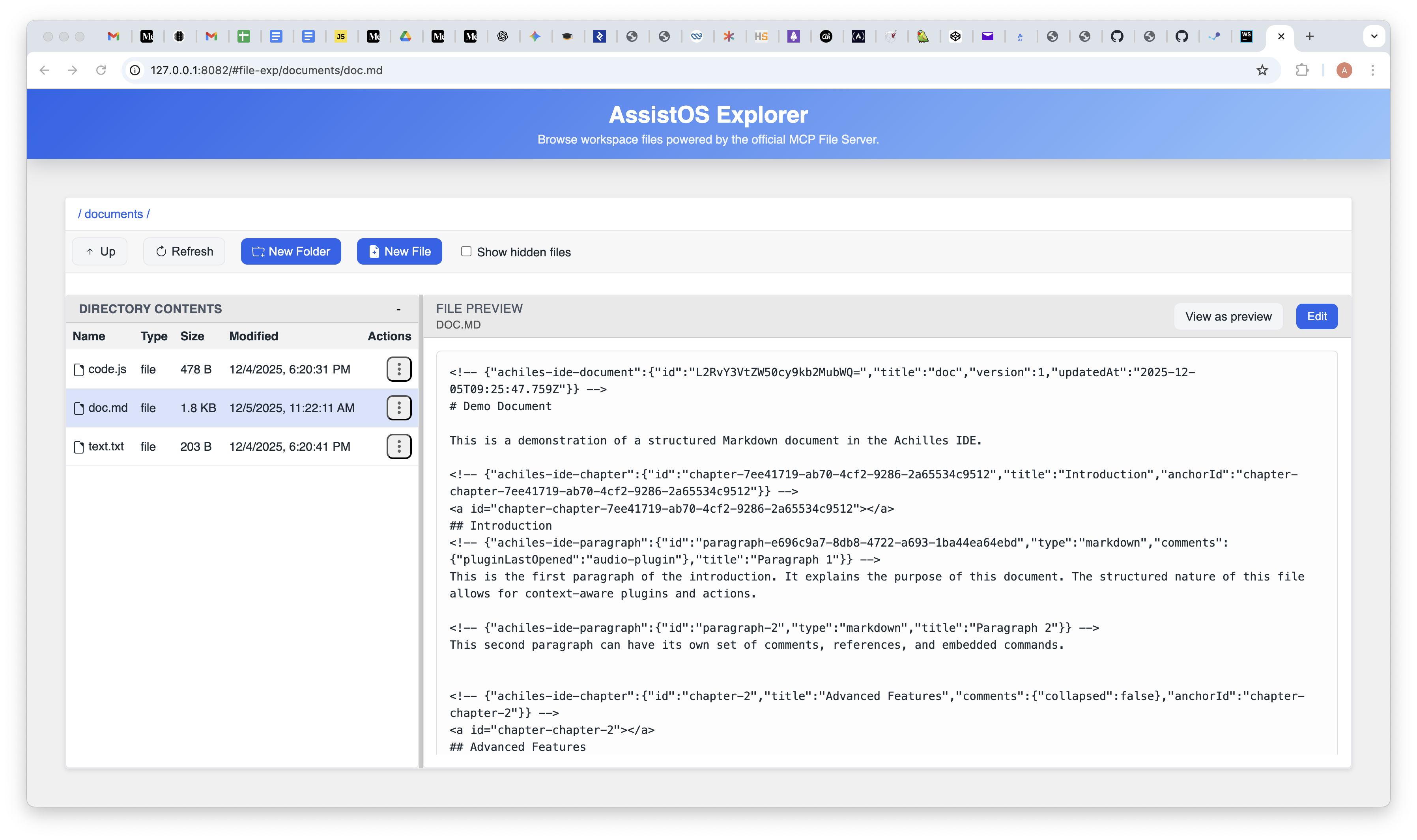This screenshot has width=1417, height=840.
Task: Open the actions menu for doc.md
Action: click(x=399, y=407)
